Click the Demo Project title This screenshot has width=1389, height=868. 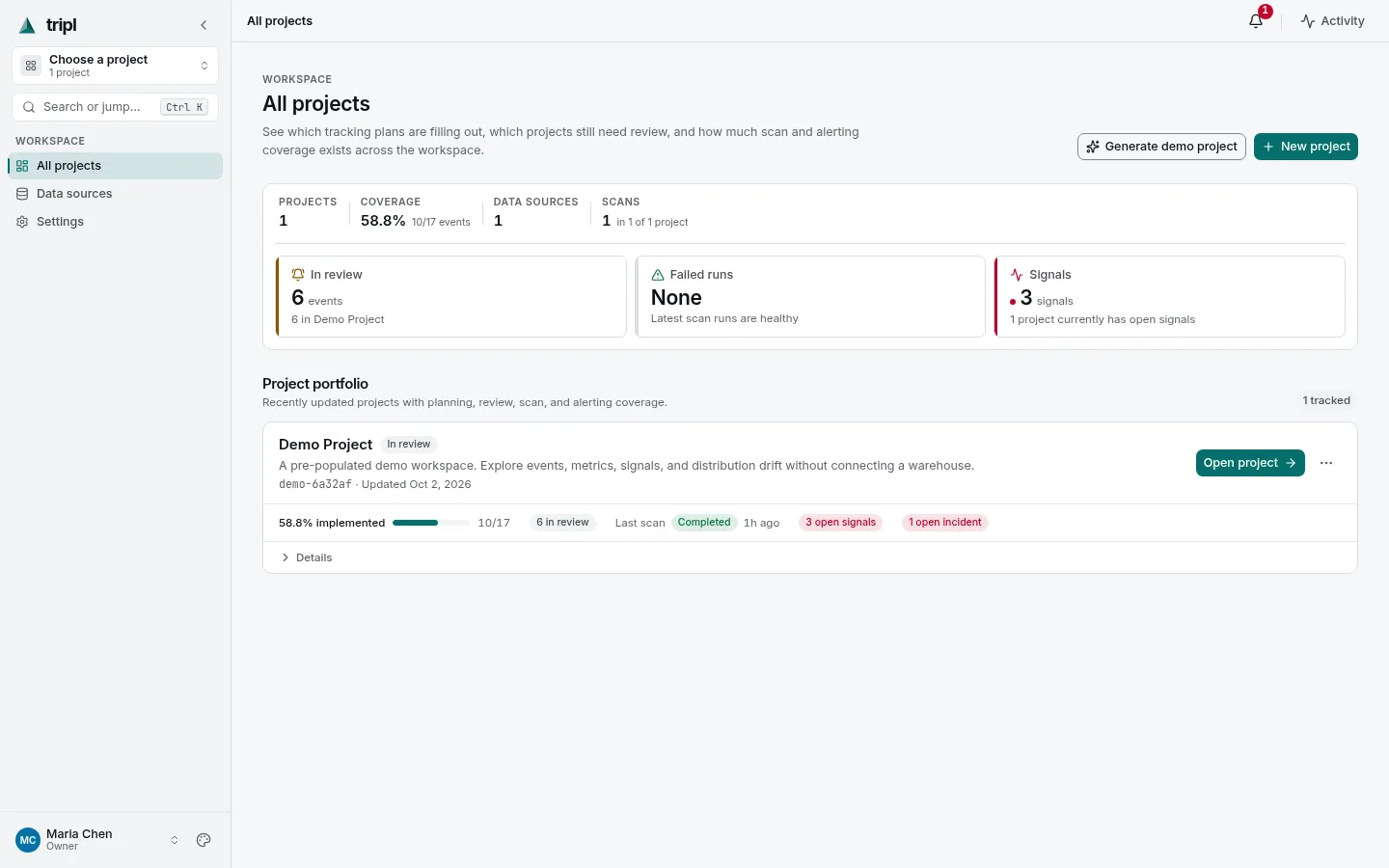(x=325, y=445)
